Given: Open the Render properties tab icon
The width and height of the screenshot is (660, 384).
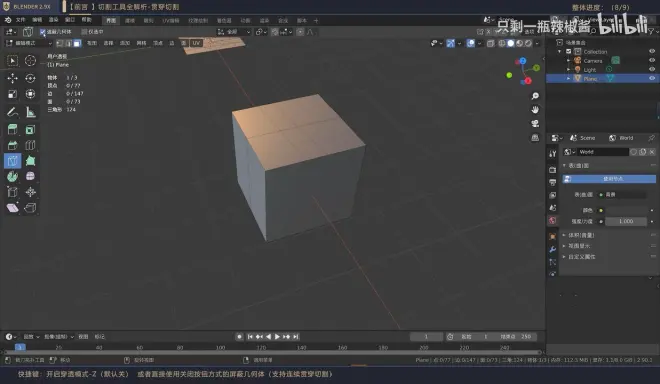Looking at the screenshot, I should pos(553,170).
